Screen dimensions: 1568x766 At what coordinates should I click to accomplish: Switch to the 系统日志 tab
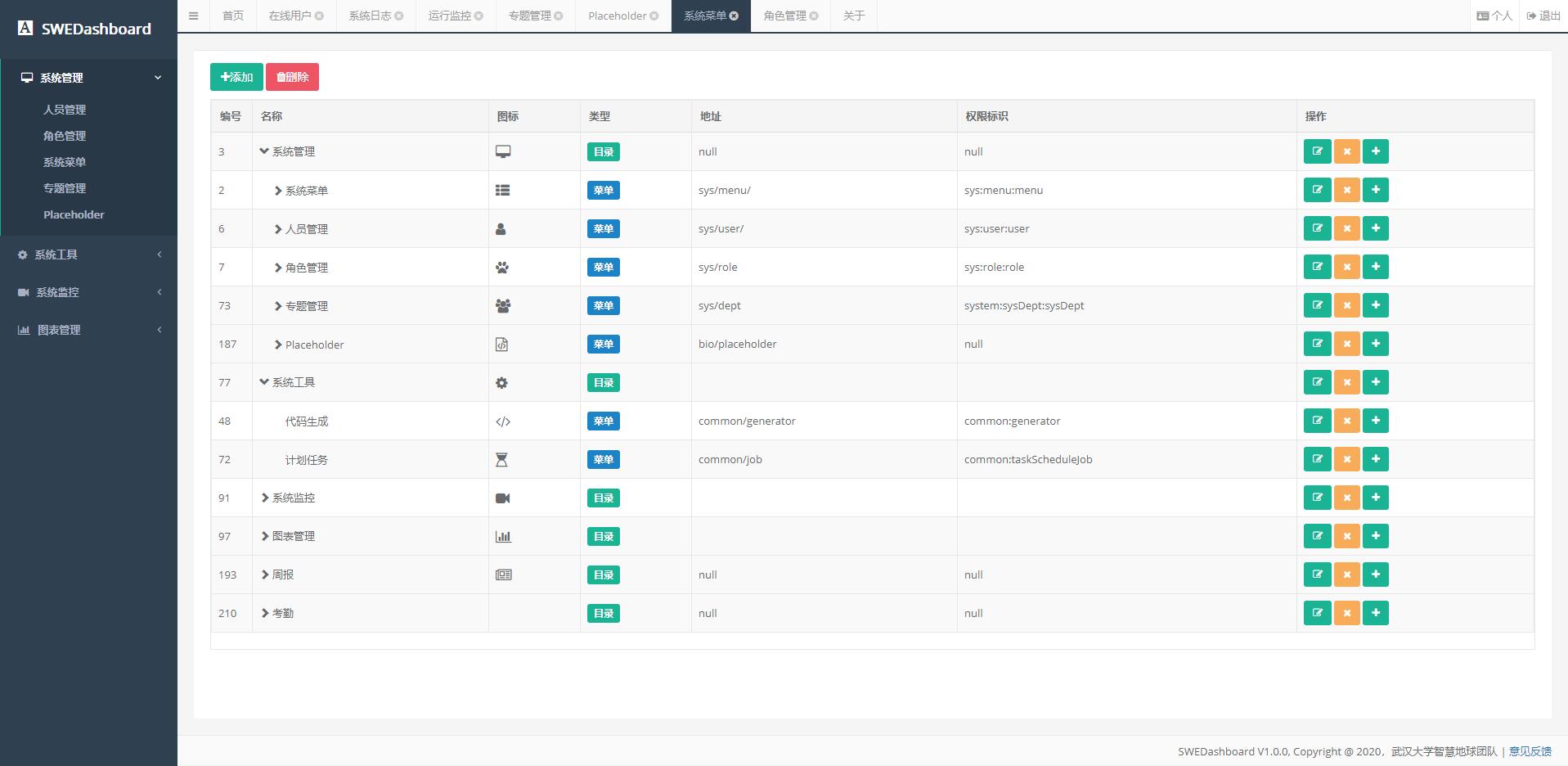(x=371, y=16)
